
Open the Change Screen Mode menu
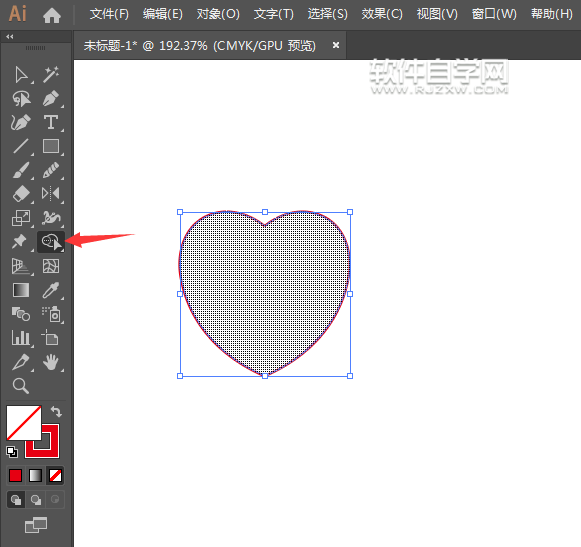(36, 525)
